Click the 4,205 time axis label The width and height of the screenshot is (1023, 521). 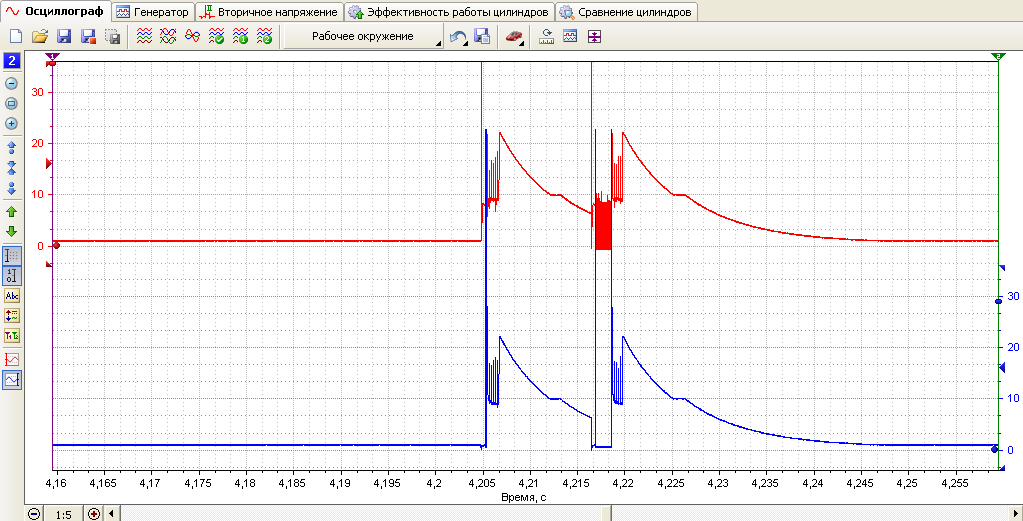coord(481,483)
